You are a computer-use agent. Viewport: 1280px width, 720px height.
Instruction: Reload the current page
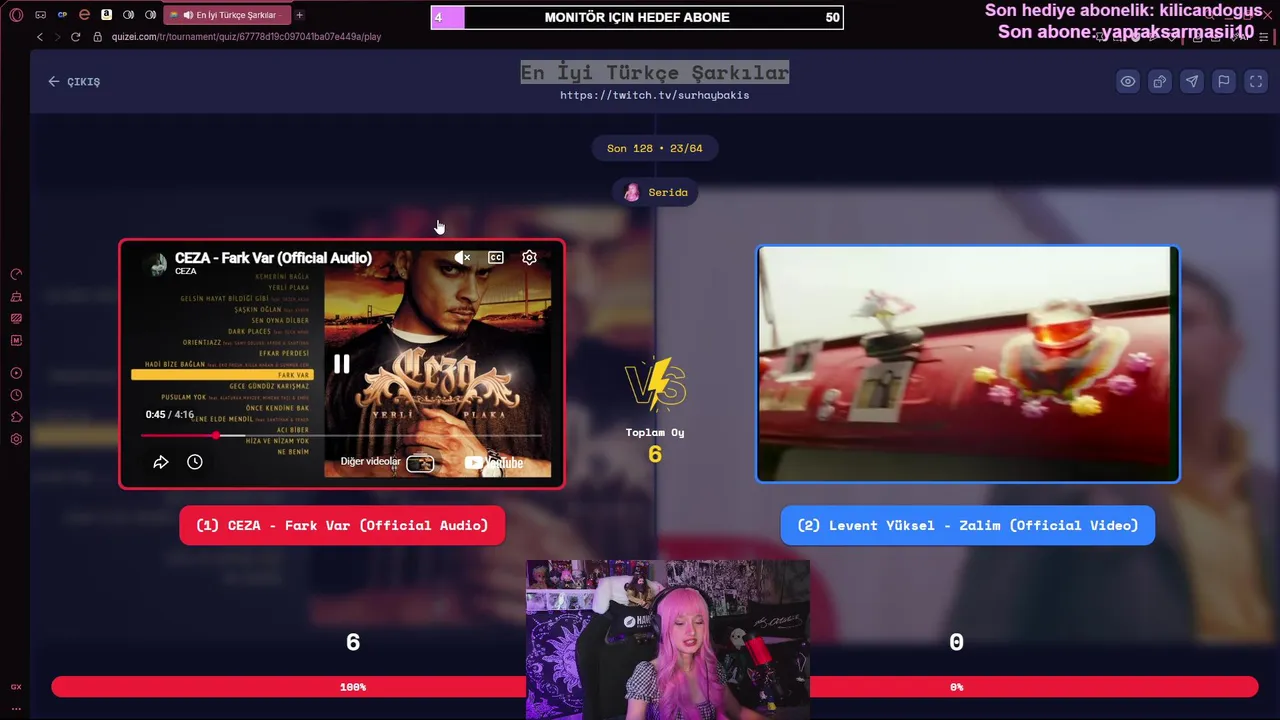pos(75,37)
